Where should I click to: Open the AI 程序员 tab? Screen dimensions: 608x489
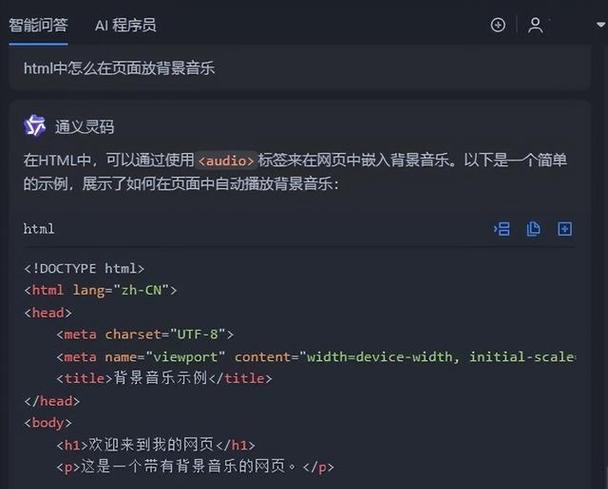click(126, 26)
